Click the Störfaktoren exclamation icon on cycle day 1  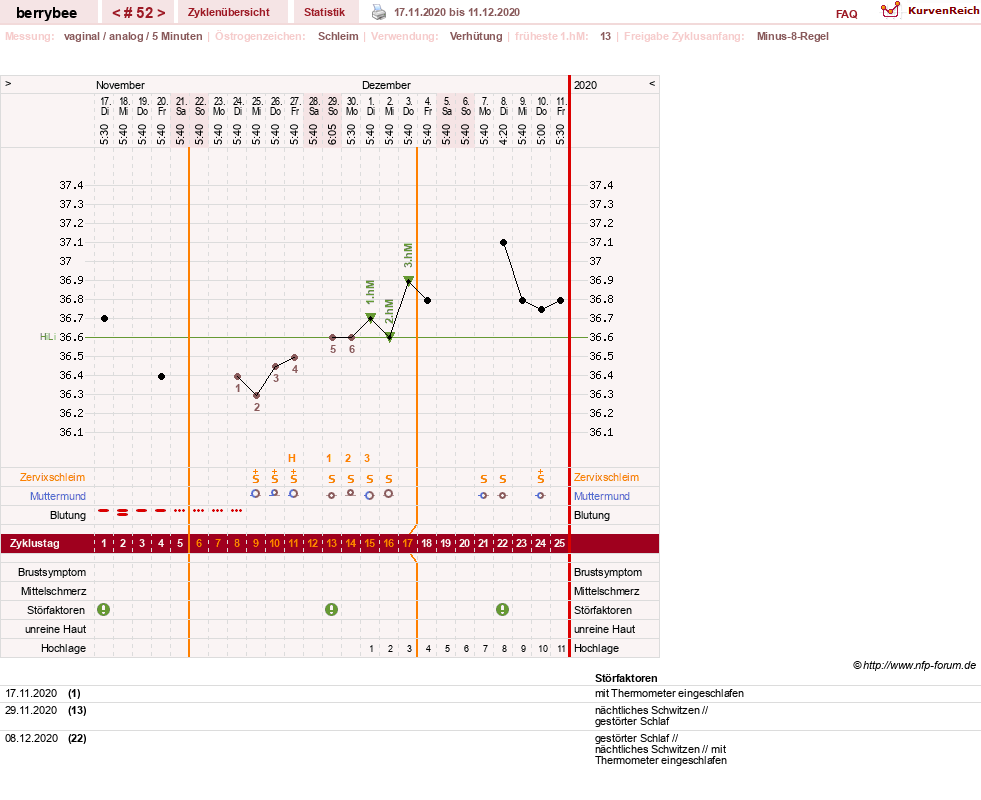click(104, 610)
